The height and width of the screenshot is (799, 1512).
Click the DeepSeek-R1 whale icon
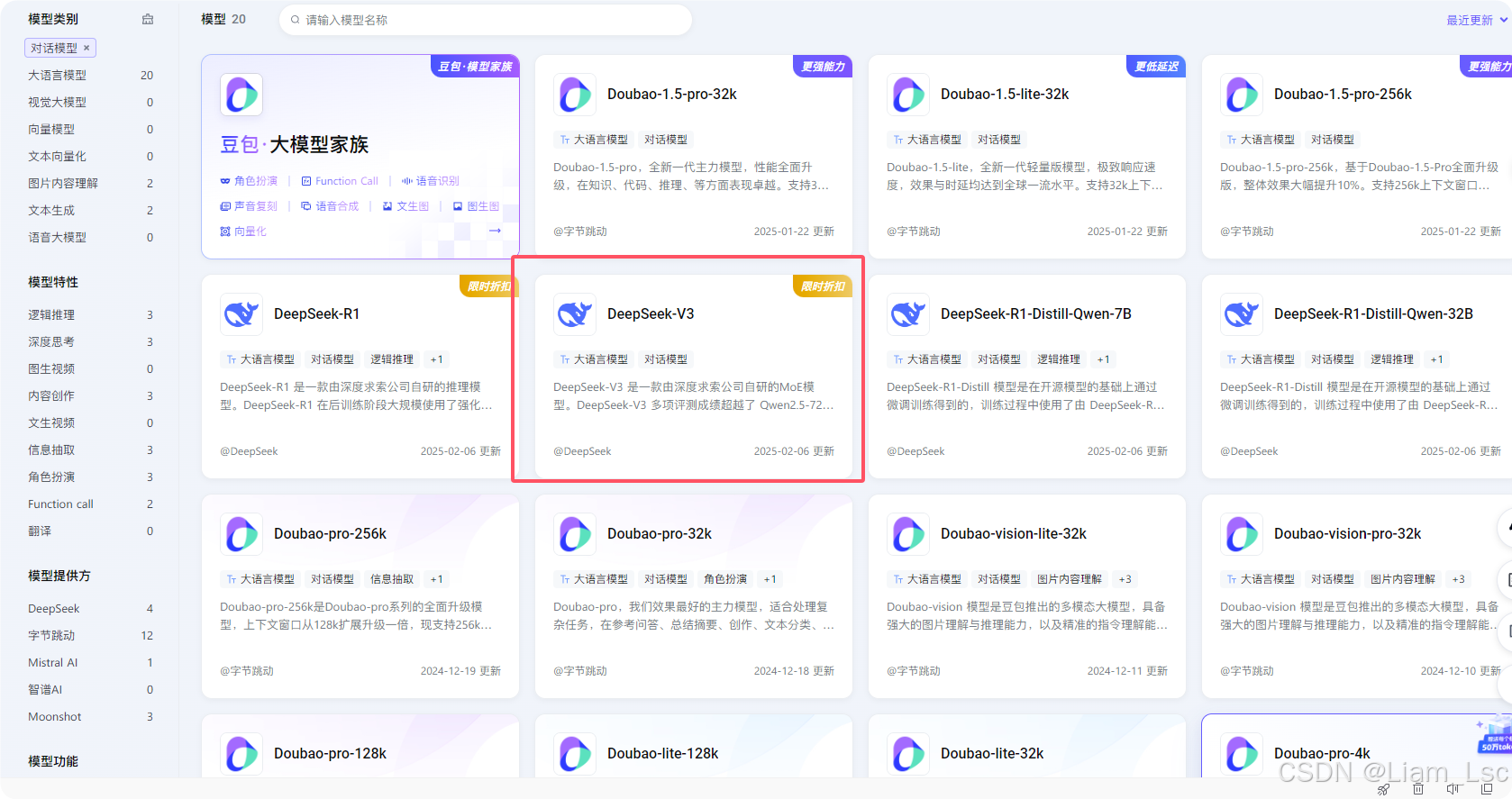(241, 314)
